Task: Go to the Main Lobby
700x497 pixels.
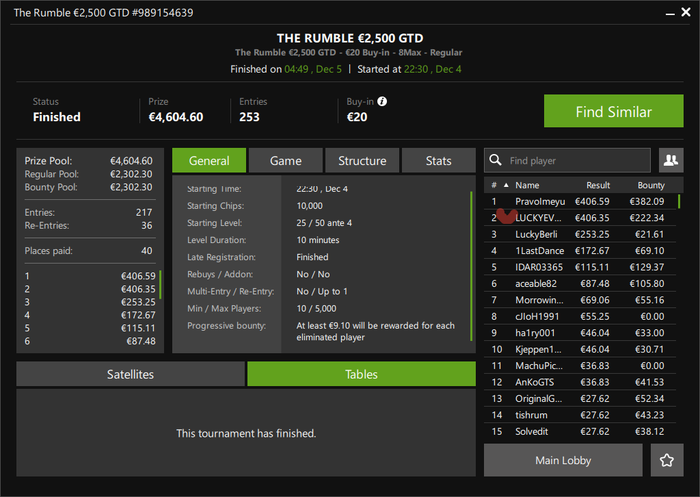Action: (x=563, y=460)
